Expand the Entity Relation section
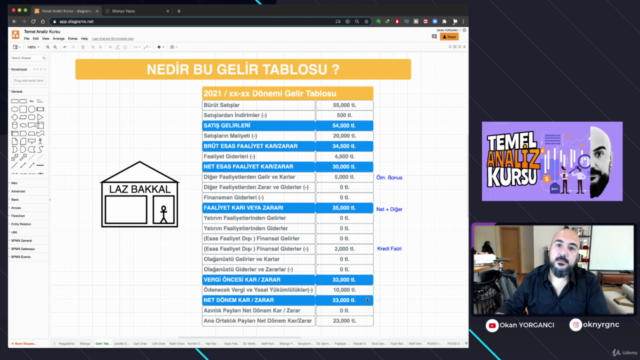Viewport: 640px width, 360px height. click(27, 224)
